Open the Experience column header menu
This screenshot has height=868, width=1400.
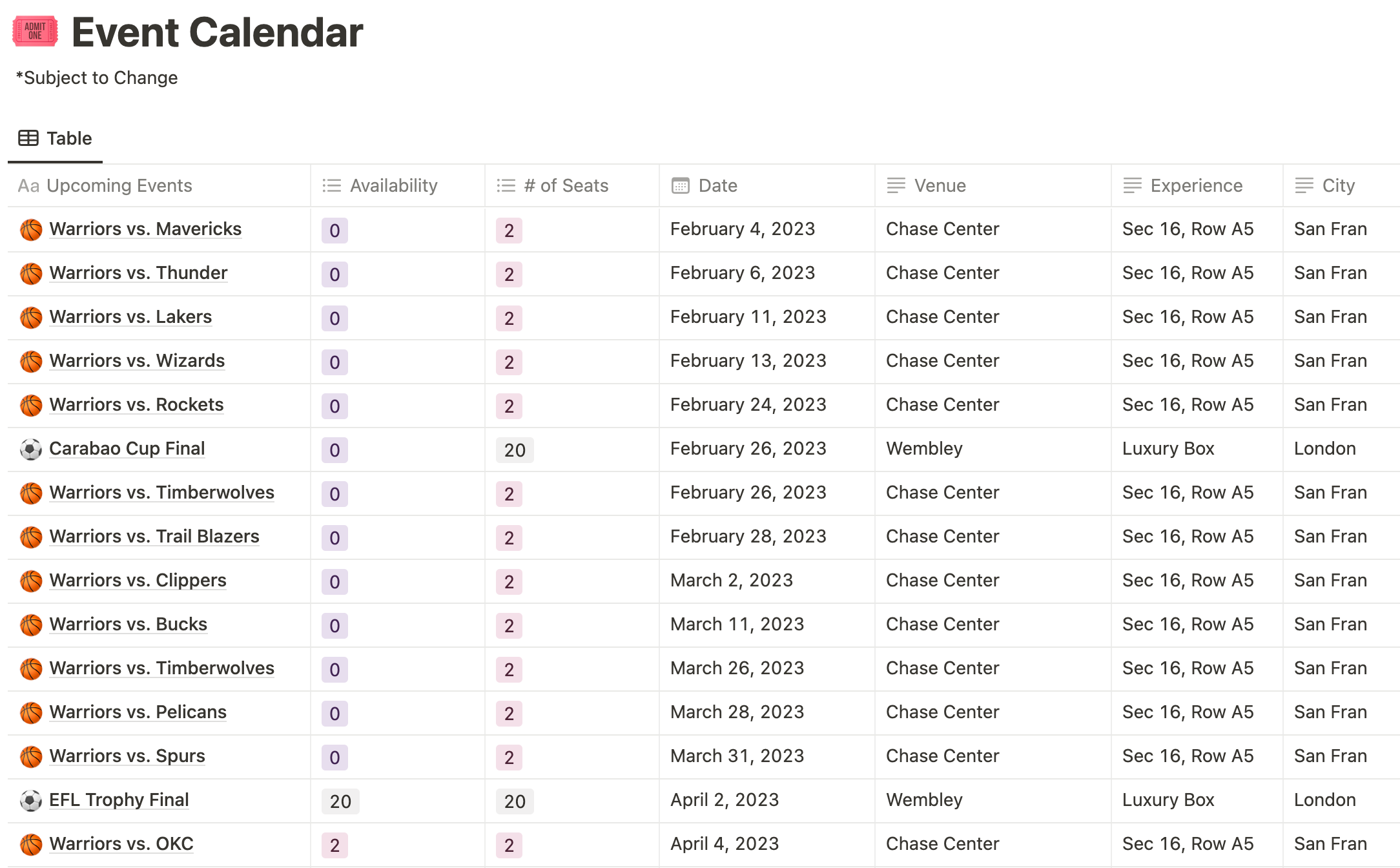(x=1197, y=185)
